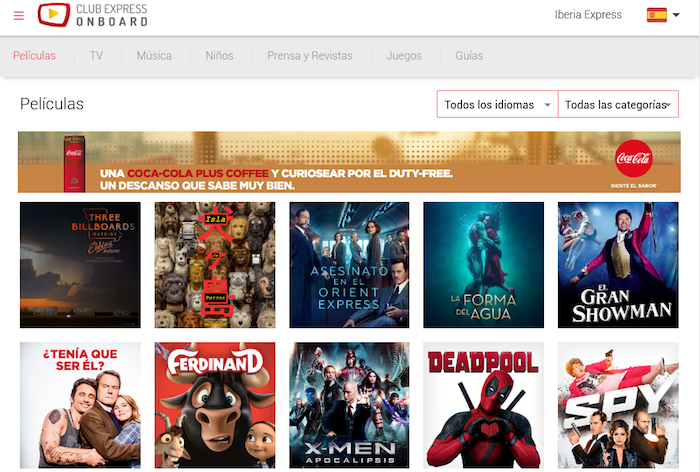Open the Three Billboards movie poster
700x472 pixels.
80,265
